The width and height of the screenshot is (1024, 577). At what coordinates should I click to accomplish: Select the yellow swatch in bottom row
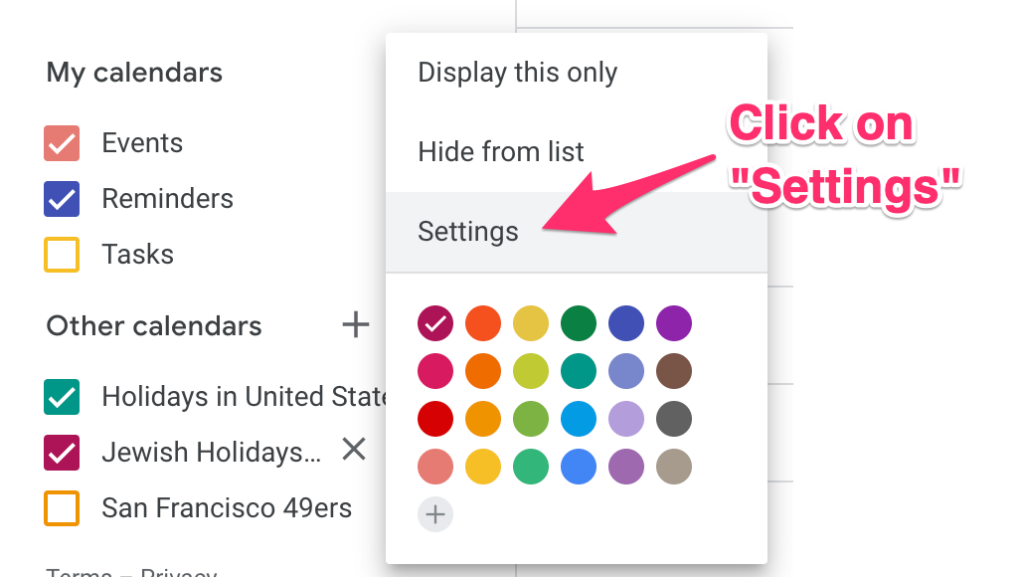pos(483,467)
